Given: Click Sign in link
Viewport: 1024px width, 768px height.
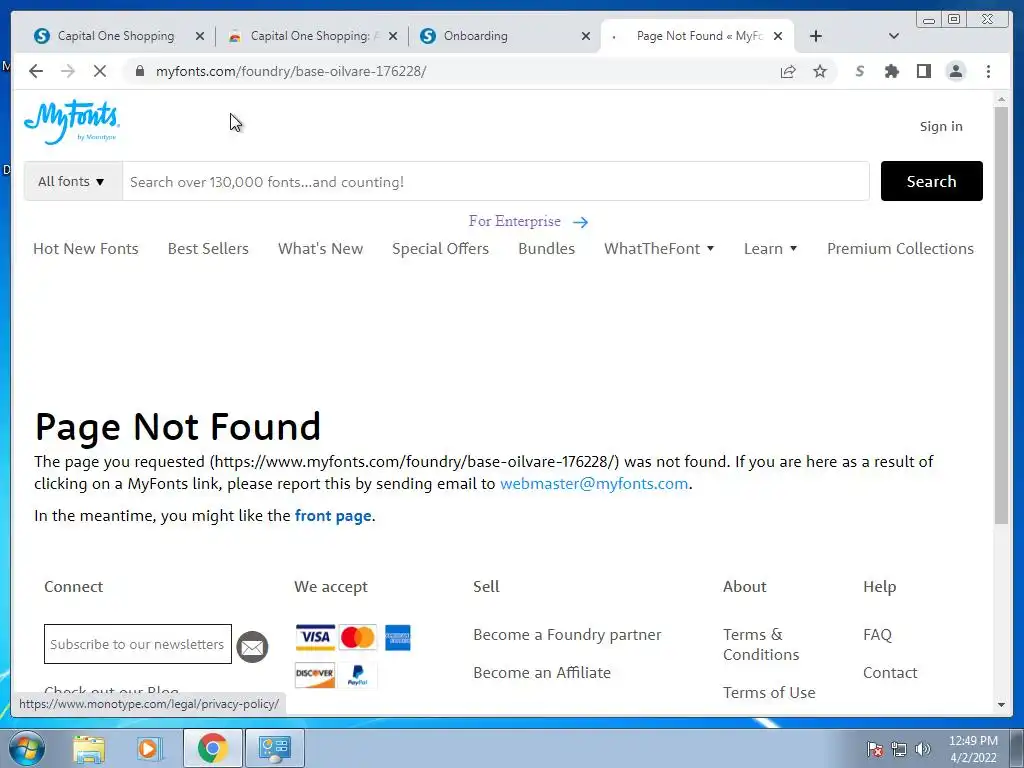Looking at the screenshot, I should 941,126.
